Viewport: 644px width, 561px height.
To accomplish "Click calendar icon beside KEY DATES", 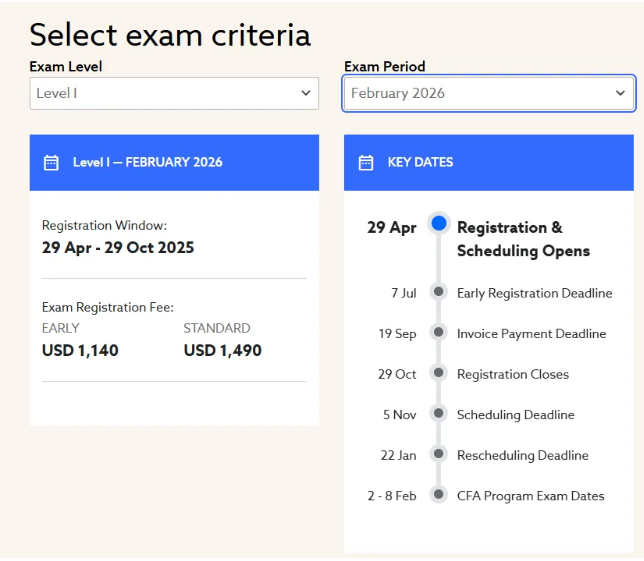I will pyautogui.click(x=366, y=162).
